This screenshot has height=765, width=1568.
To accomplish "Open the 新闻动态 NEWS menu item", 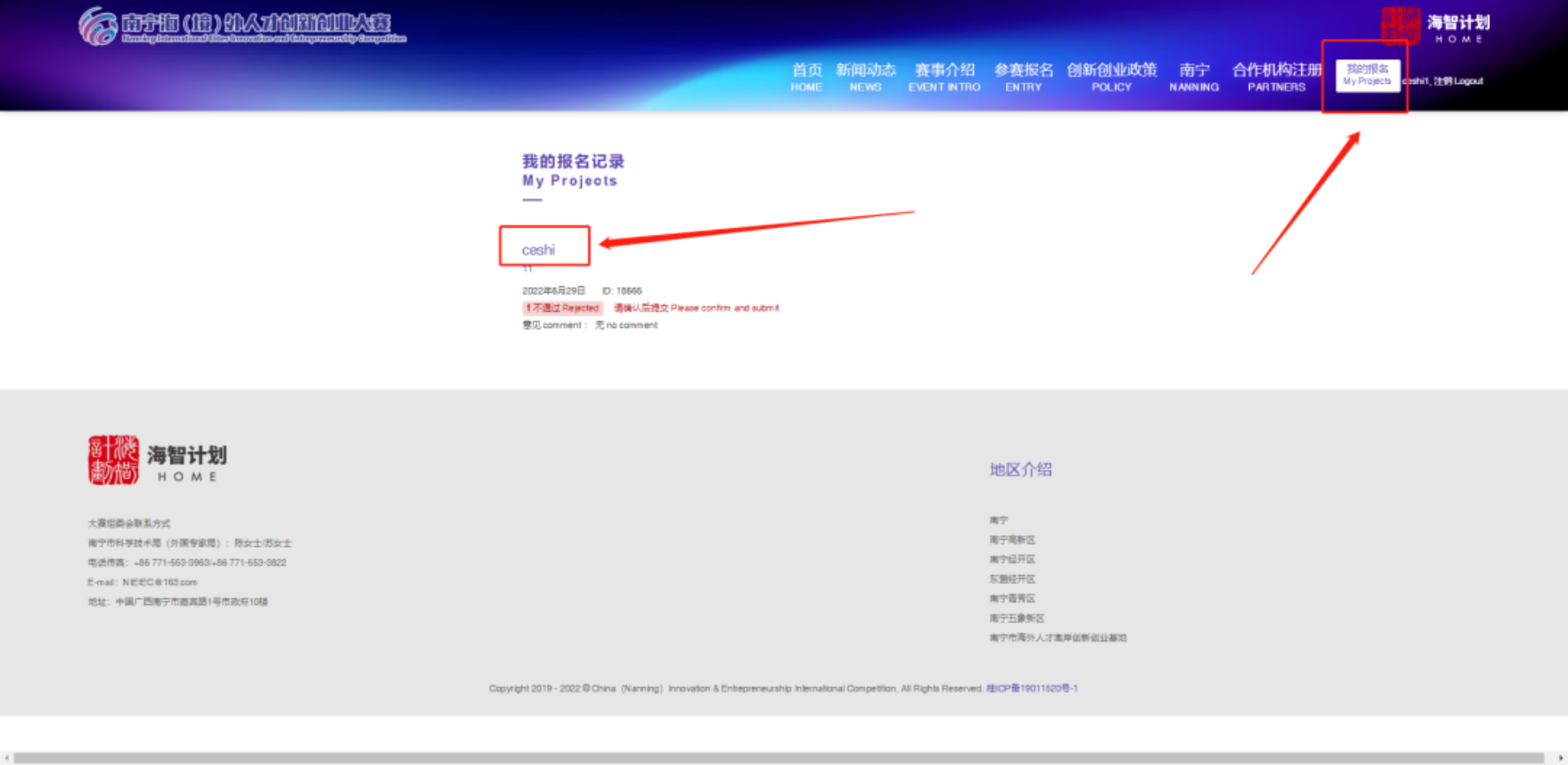I will 865,77.
